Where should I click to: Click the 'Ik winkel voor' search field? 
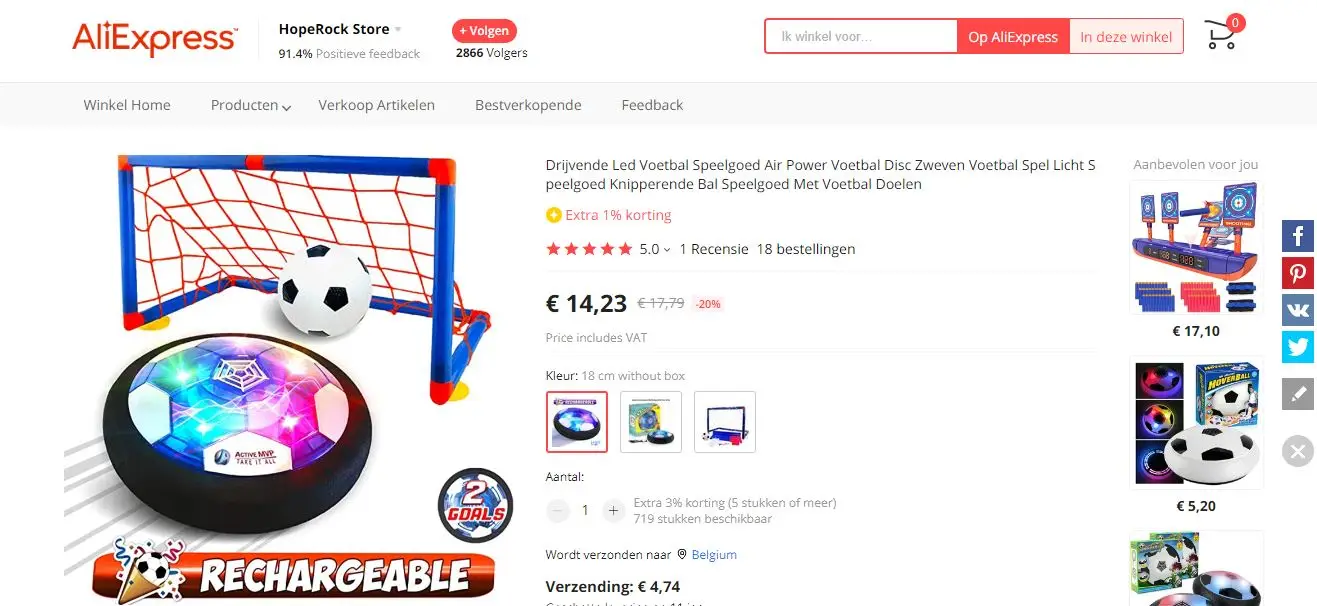coord(861,37)
